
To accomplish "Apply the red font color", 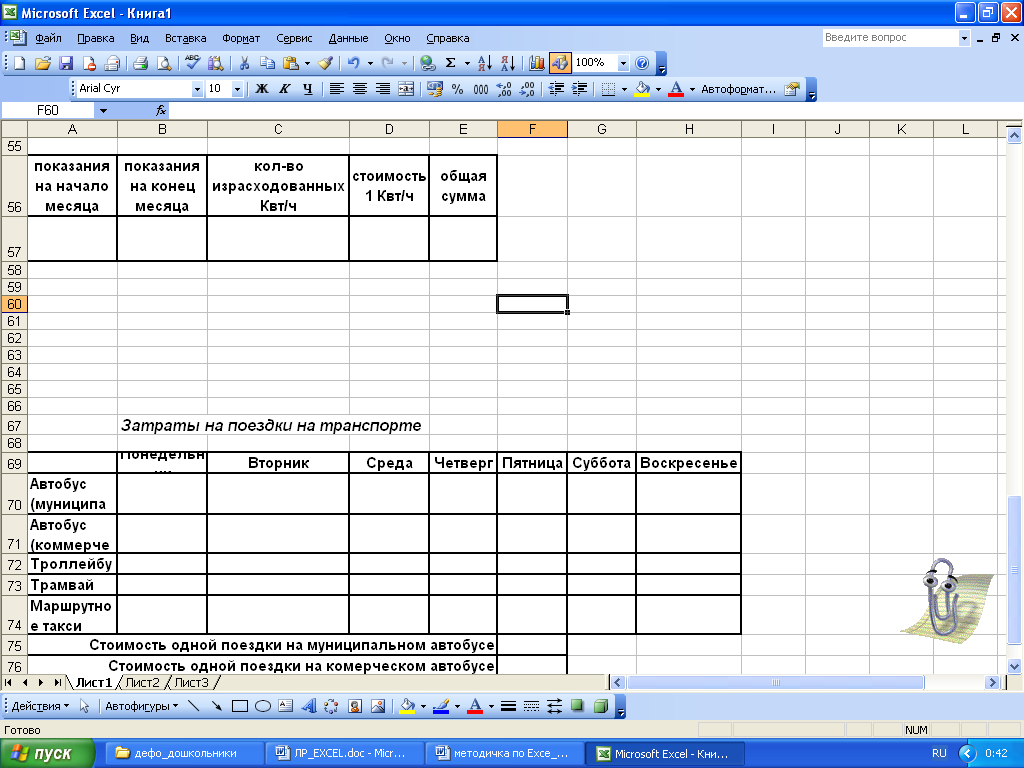I will 676,89.
